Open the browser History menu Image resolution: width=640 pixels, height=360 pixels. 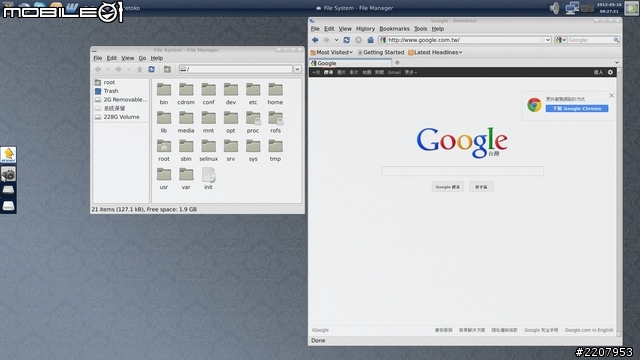coord(365,29)
